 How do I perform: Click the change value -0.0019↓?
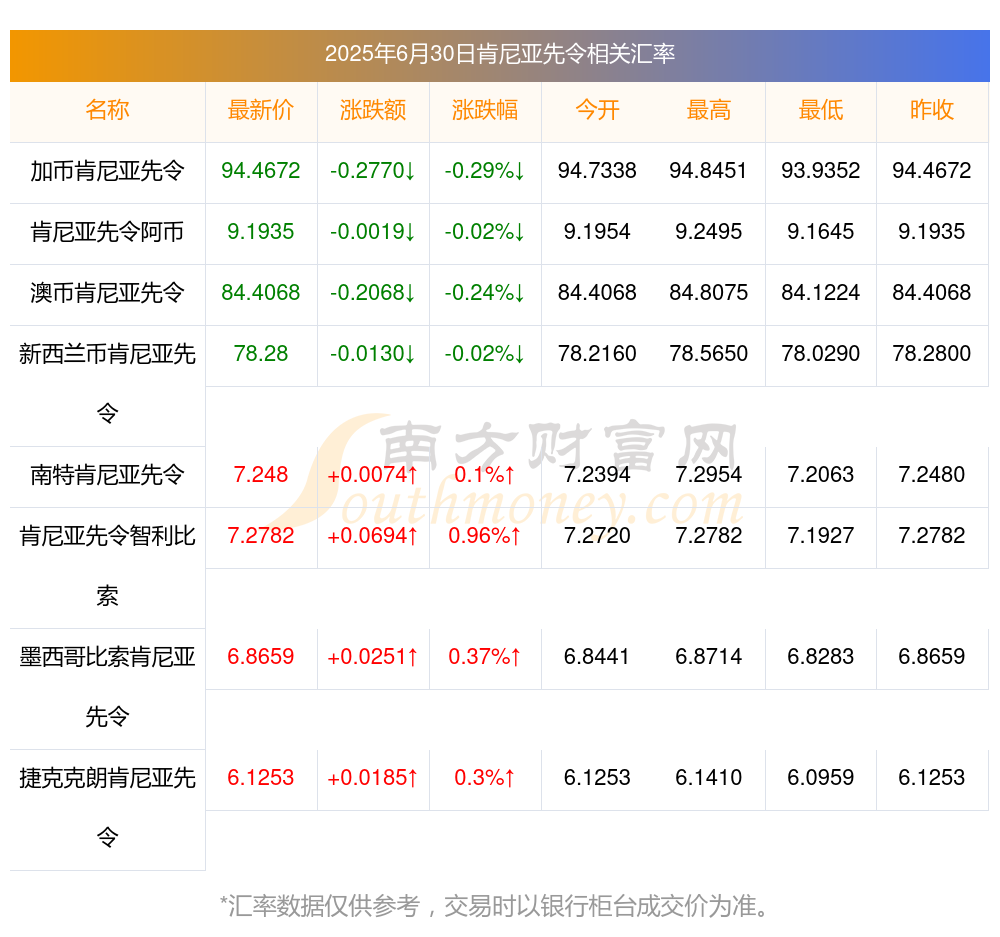click(x=373, y=232)
